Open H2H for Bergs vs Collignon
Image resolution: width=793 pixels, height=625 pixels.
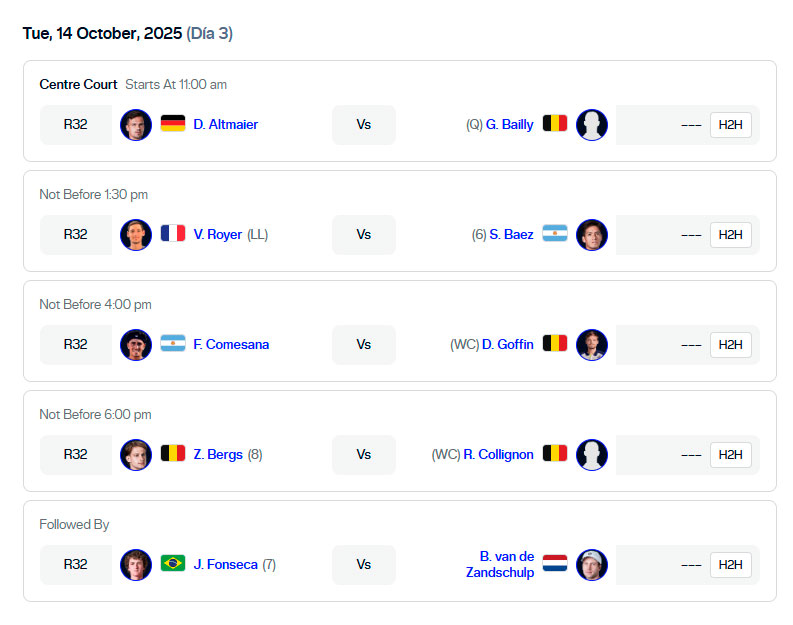tap(730, 455)
